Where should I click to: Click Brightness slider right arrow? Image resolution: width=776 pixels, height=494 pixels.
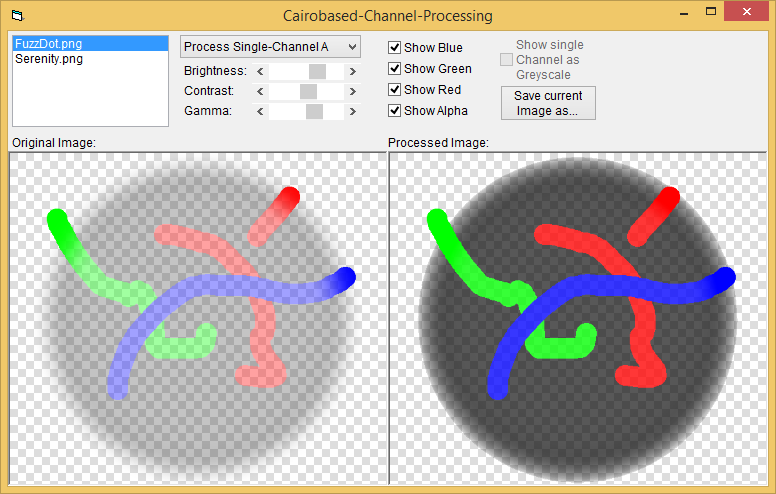point(352,71)
